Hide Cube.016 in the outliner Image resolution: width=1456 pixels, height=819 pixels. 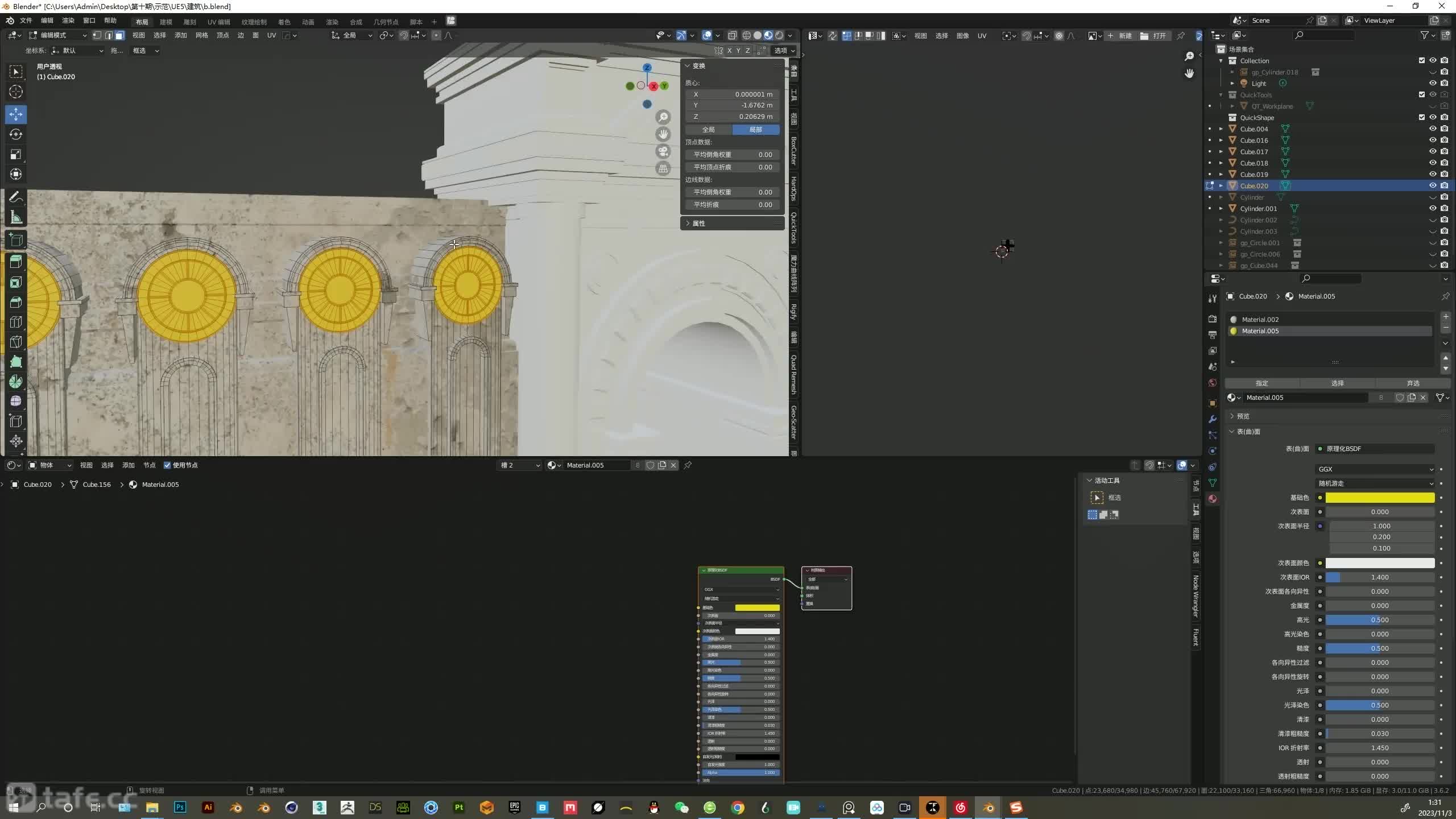1433,140
